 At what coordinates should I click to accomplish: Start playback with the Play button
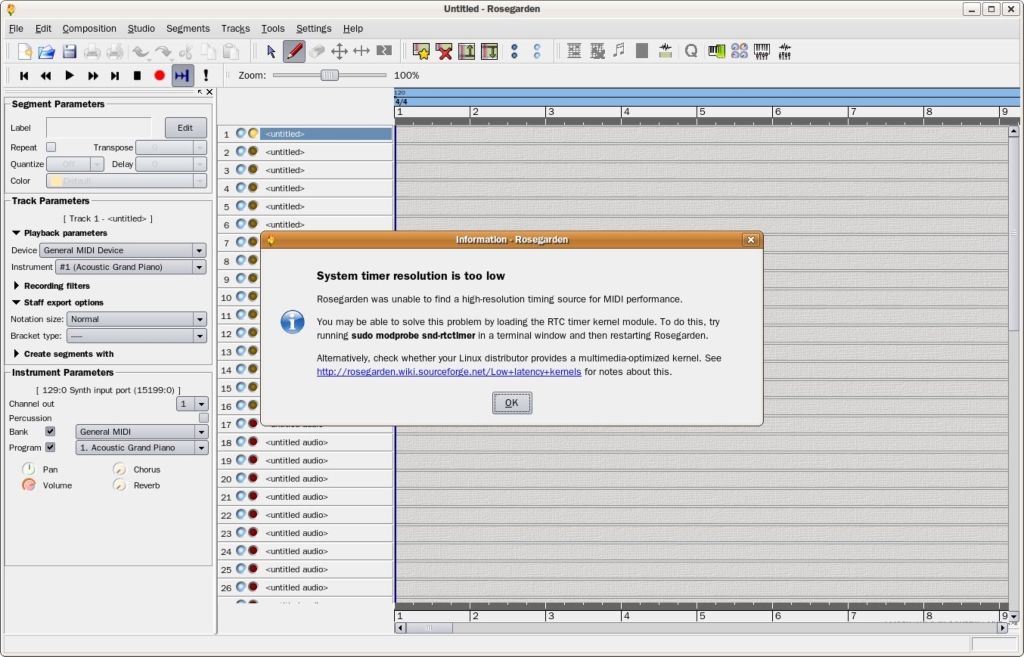click(x=69, y=76)
